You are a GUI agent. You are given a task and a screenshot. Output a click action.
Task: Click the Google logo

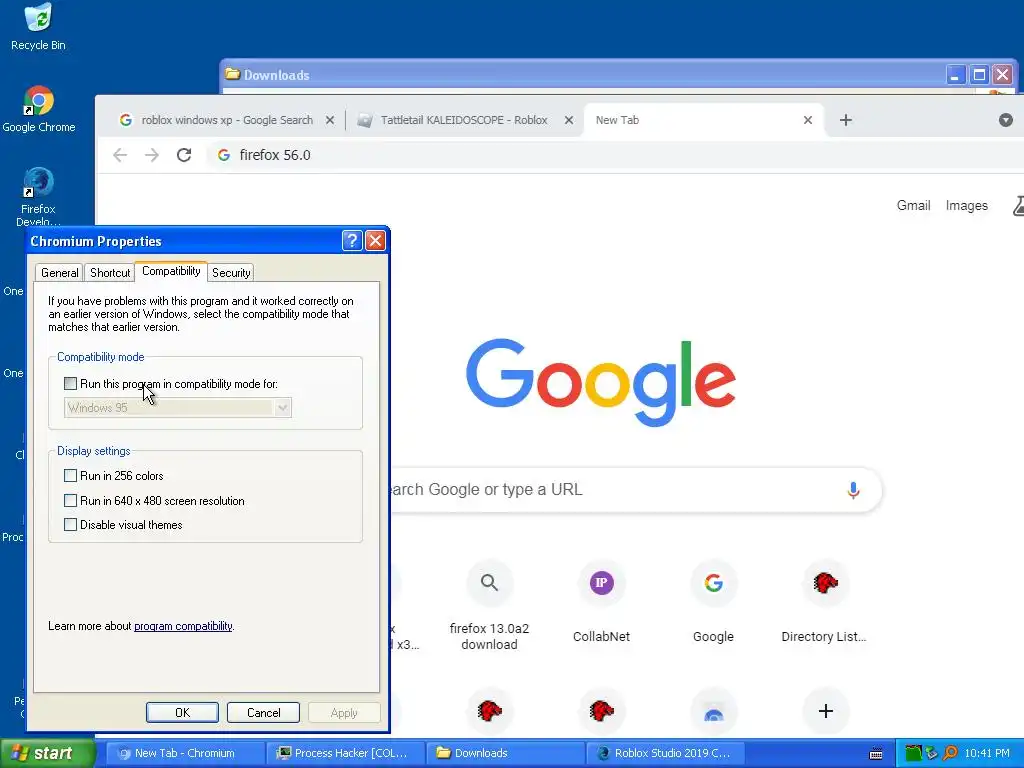click(601, 382)
